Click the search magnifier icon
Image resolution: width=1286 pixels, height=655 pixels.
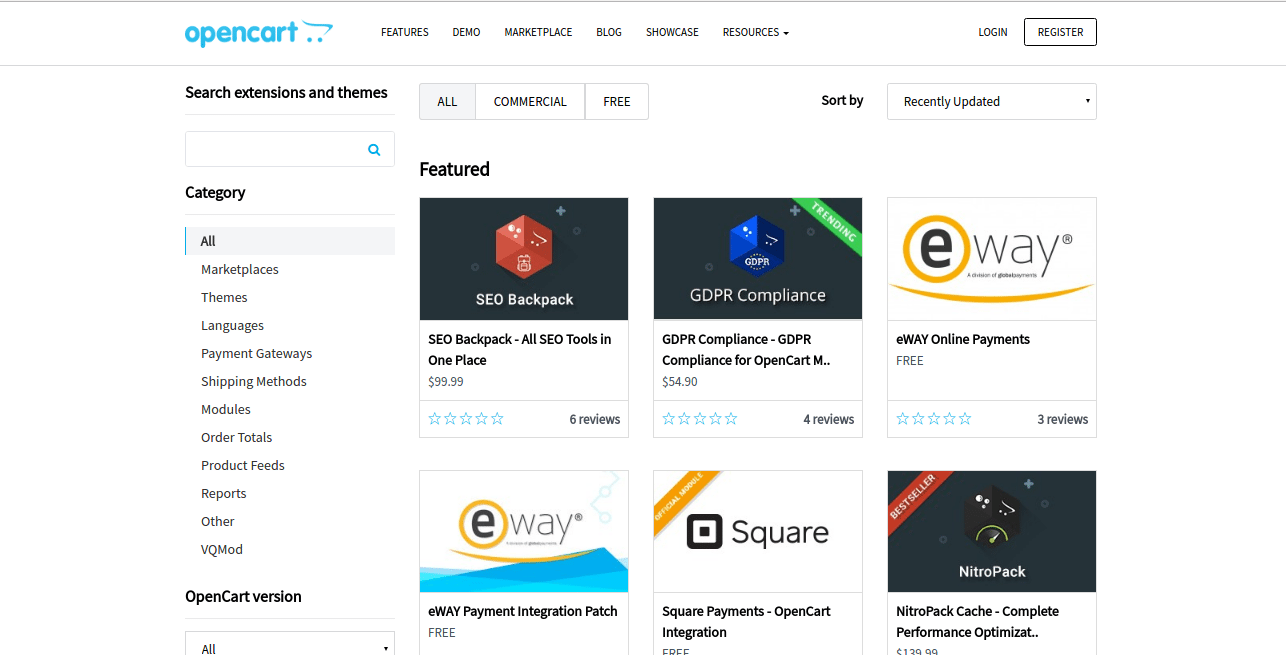374,150
